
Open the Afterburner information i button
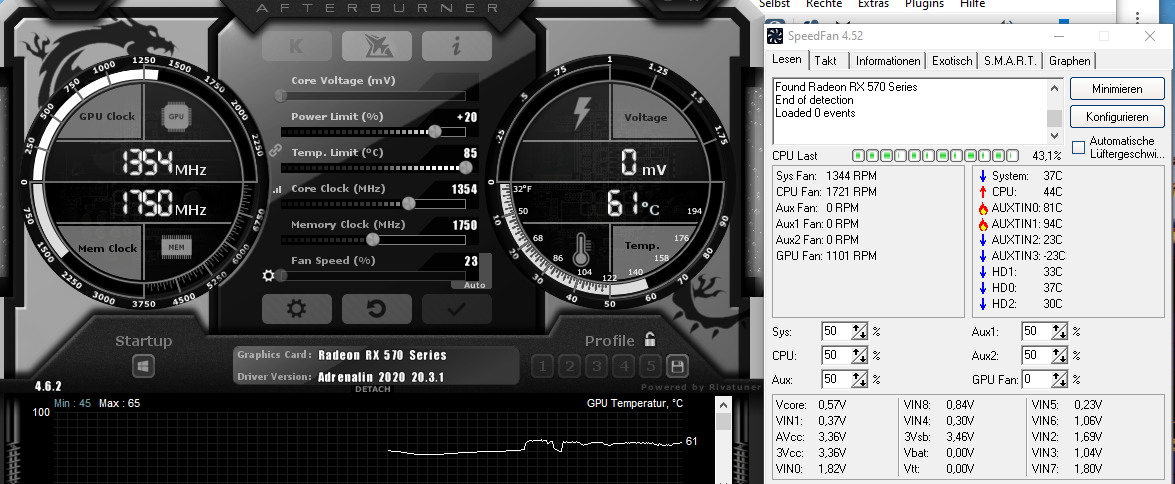click(x=456, y=46)
